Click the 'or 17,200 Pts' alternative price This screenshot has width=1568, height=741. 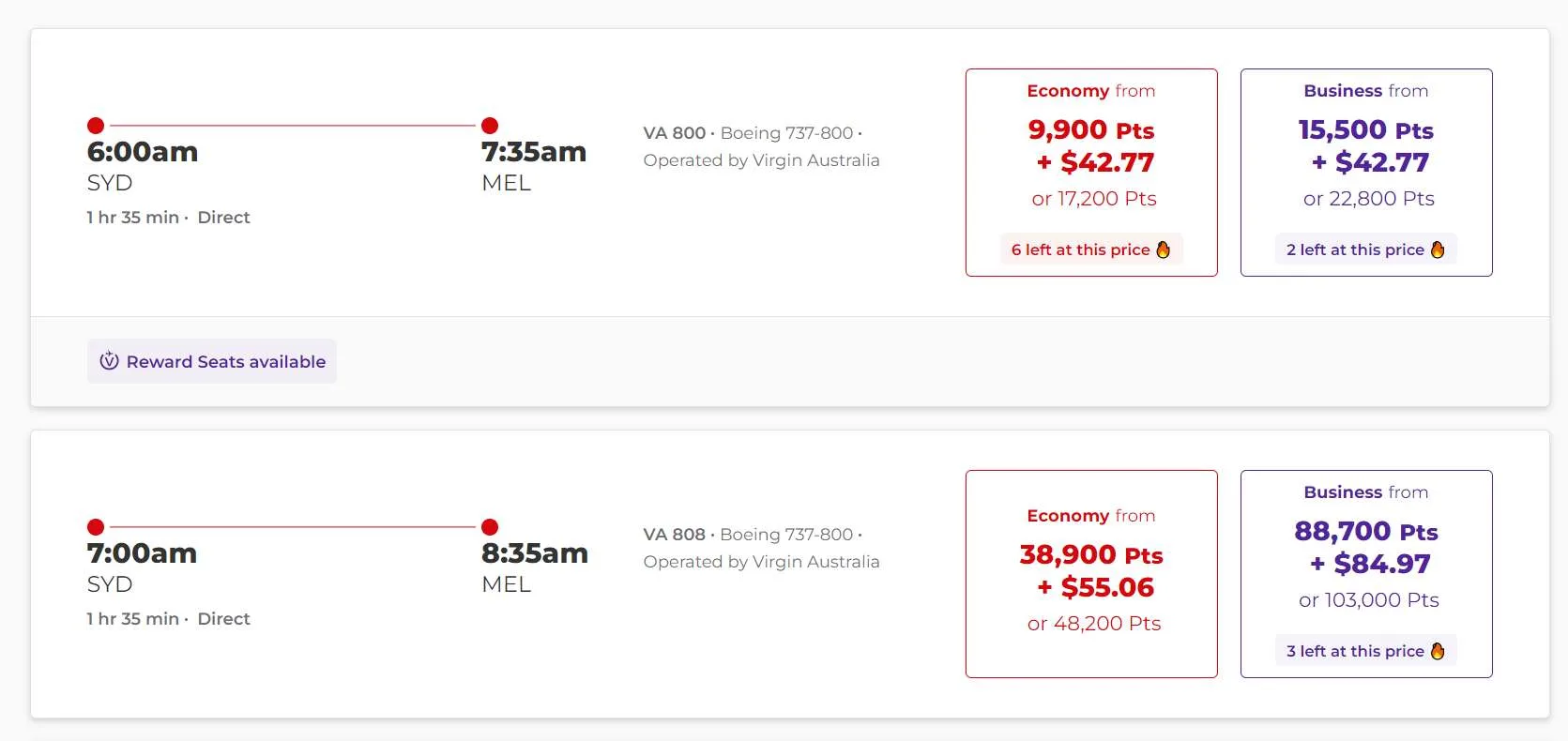[1094, 199]
